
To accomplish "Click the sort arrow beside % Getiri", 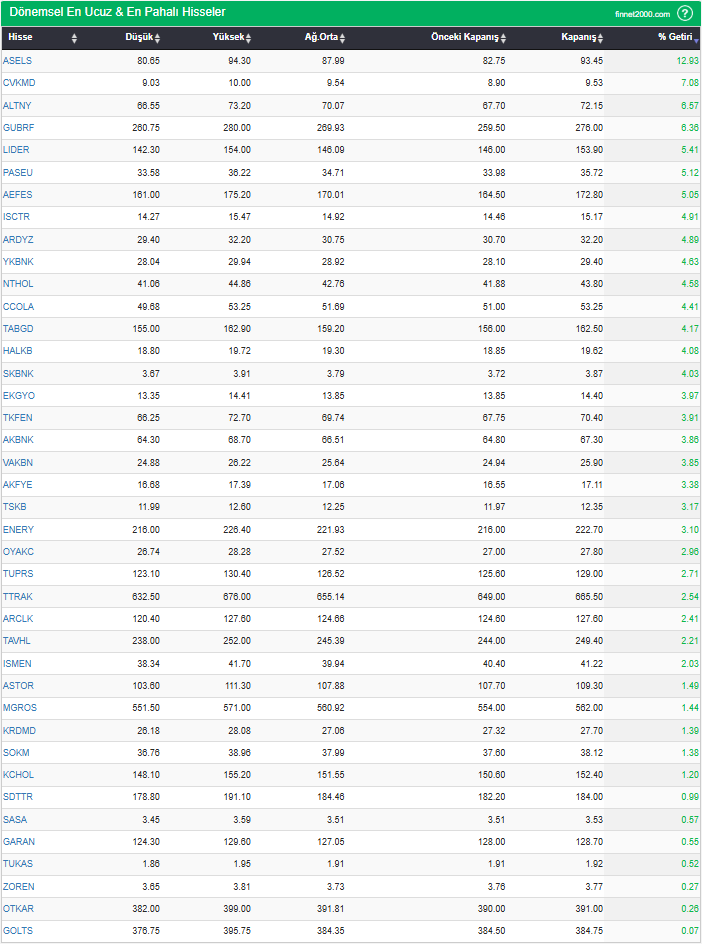I will pyautogui.click(x=697, y=38).
